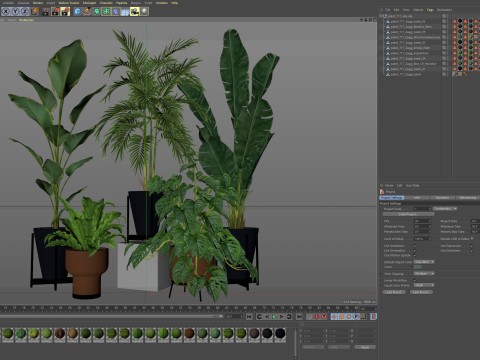Toggle Use Deformers checkbox
This screenshot has width=480, height=360.
coord(472,250)
